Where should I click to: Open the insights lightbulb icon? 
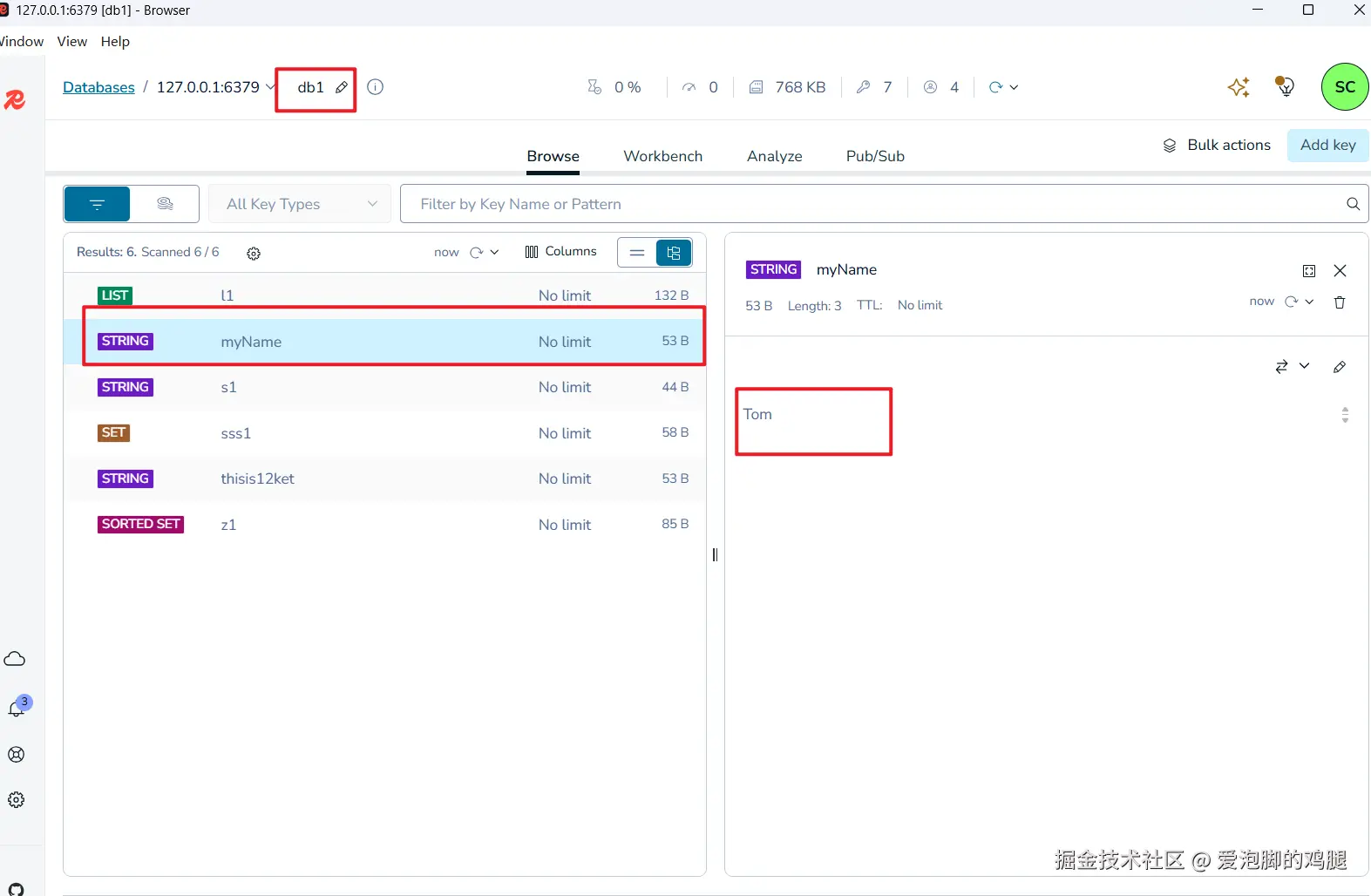pos(1285,85)
